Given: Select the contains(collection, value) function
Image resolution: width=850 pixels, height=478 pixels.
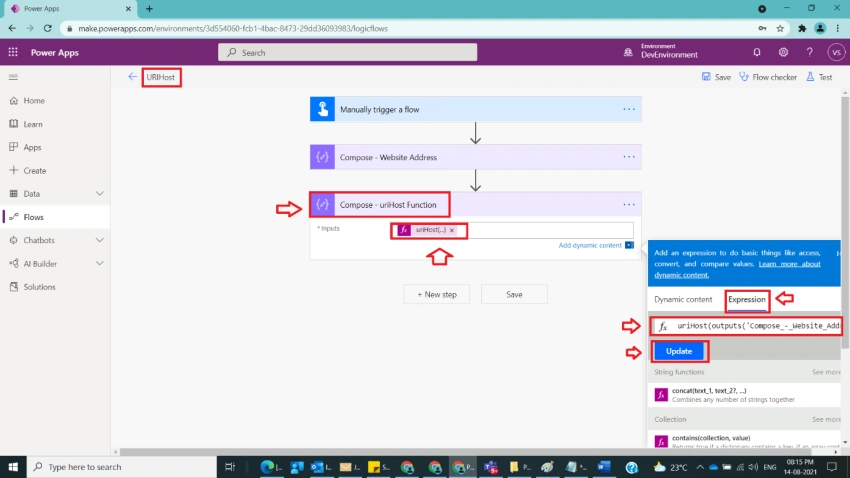Looking at the screenshot, I should 744,440.
